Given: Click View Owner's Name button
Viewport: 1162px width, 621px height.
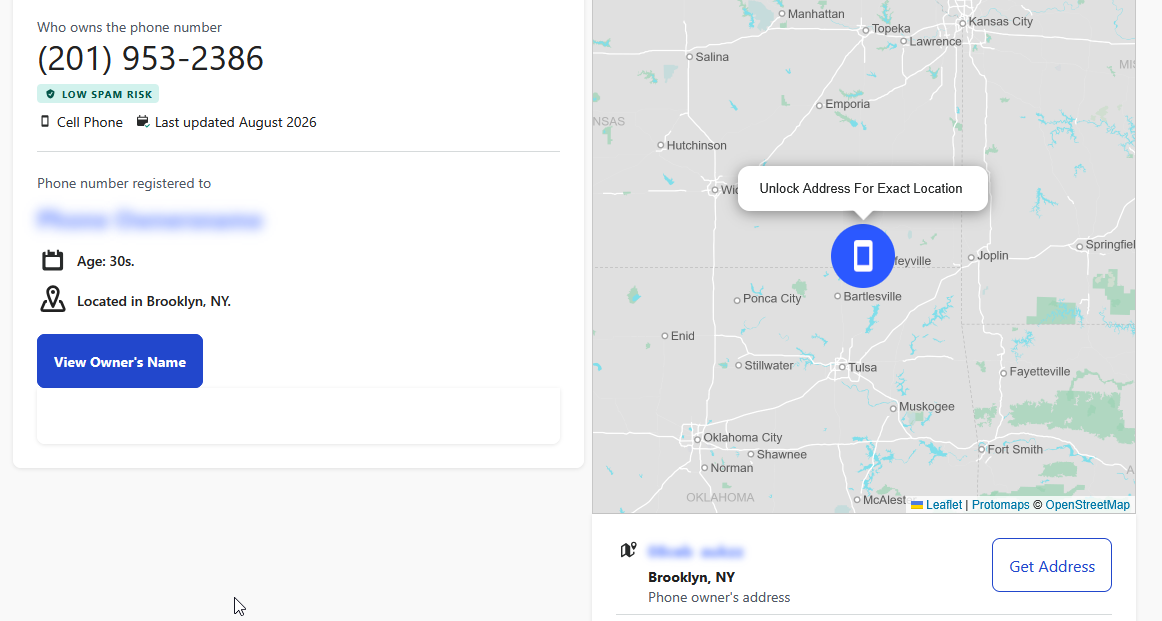Looking at the screenshot, I should [x=120, y=361].
